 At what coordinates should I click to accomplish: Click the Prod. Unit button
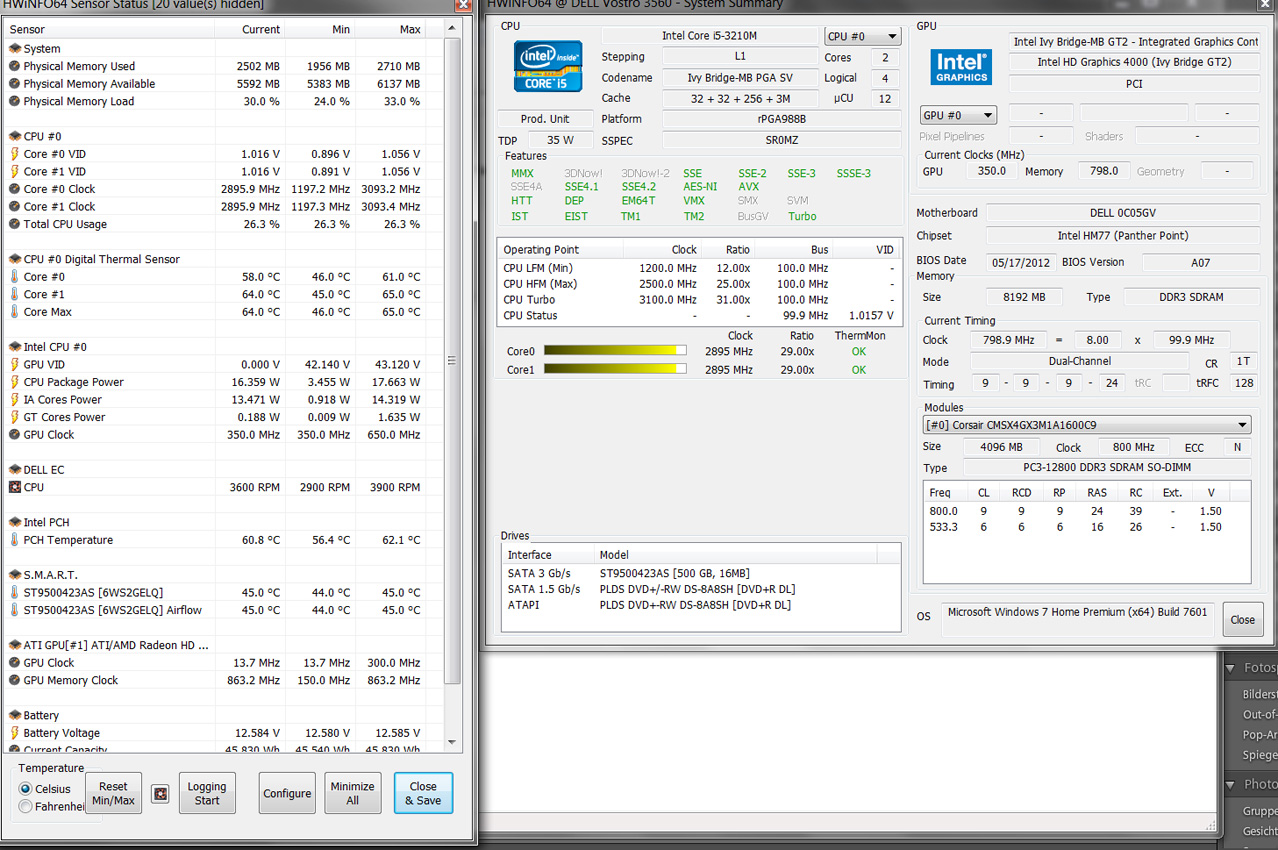[546, 119]
